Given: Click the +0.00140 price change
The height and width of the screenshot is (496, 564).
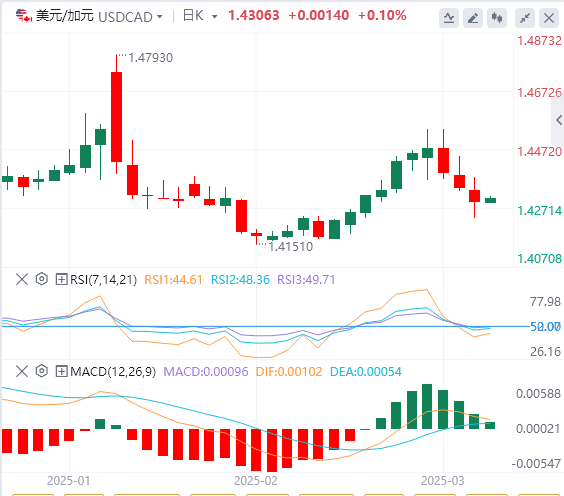Looking at the screenshot, I should click(x=319, y=15).
